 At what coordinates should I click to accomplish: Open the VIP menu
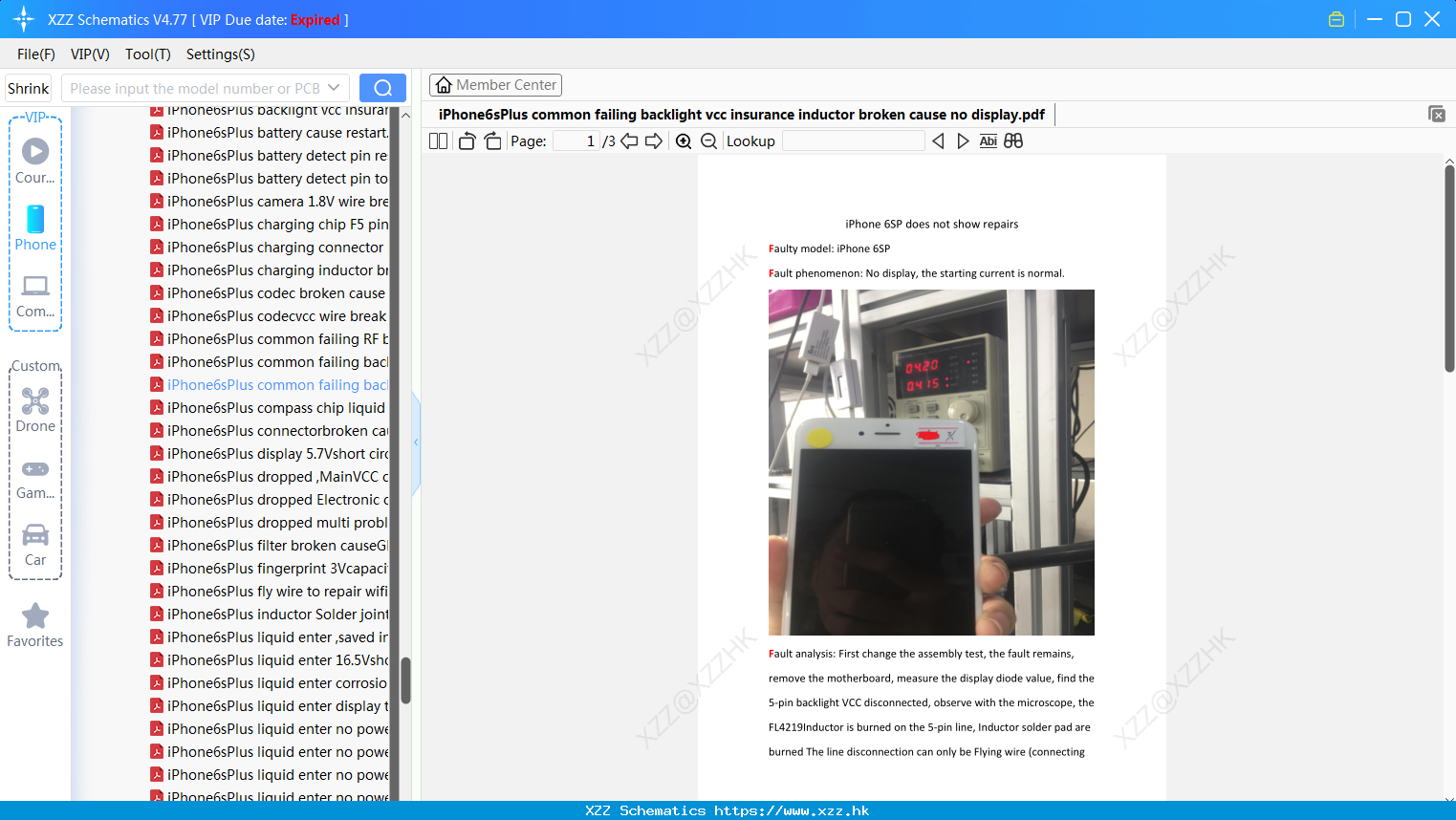pyautogui.click(x=90, y=54)
